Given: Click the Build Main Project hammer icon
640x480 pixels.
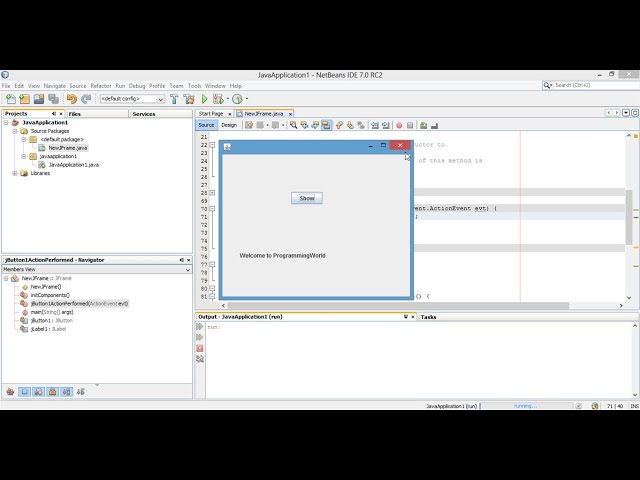Looking at the screenshot, I should (x=174, y=99).
